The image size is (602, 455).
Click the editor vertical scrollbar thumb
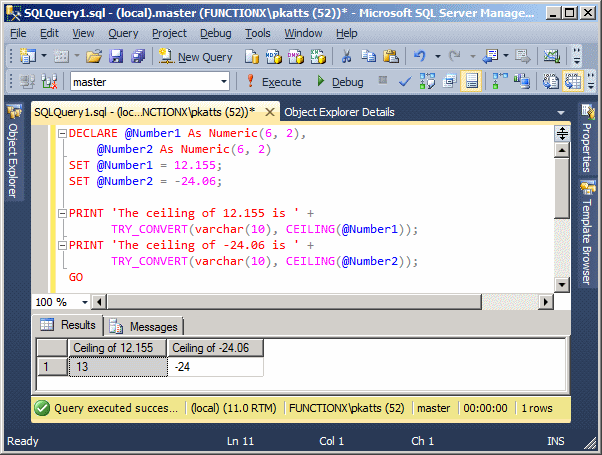(562, 188)
